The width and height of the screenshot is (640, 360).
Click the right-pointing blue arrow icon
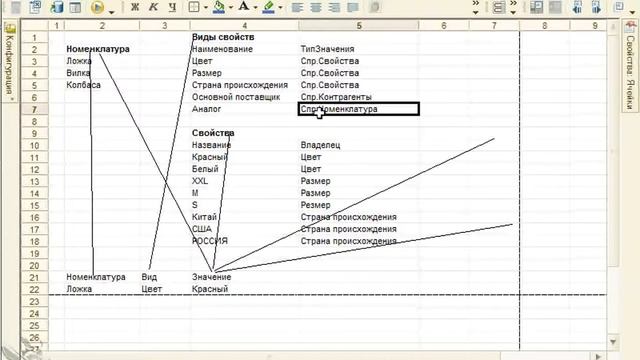pyautogui.click(x=596, y=7)
